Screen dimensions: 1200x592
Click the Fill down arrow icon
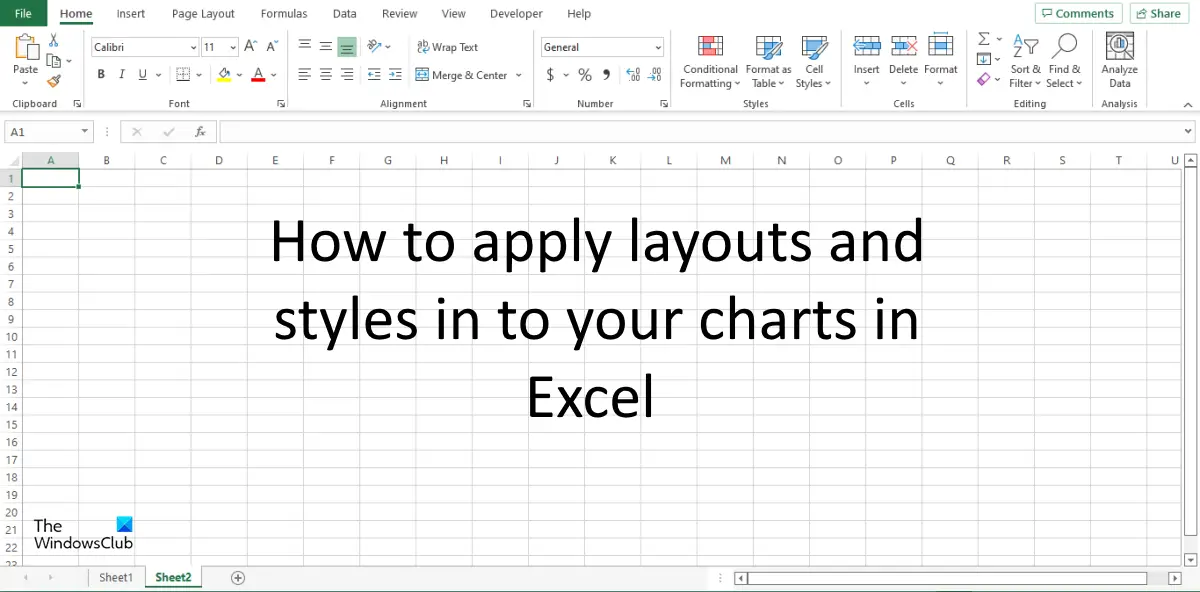(x=983, y=59)
